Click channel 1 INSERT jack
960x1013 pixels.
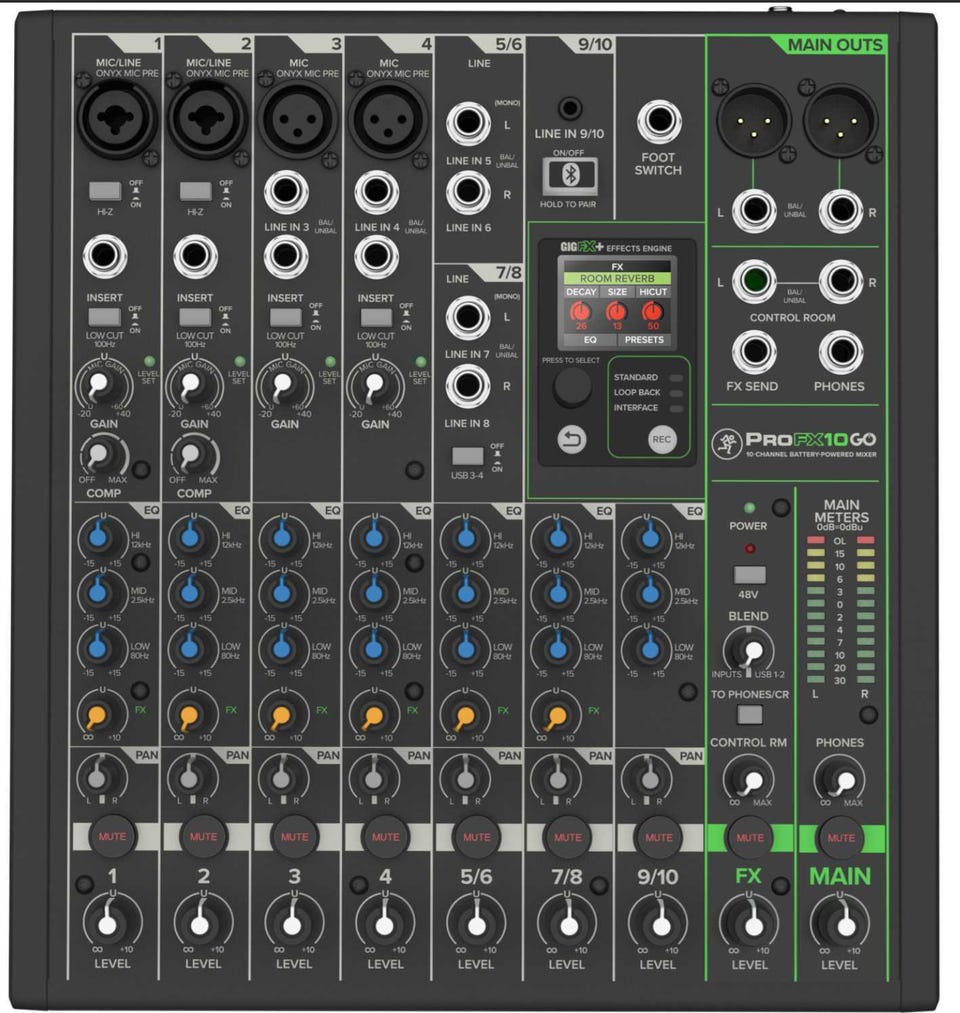[105, 256]
